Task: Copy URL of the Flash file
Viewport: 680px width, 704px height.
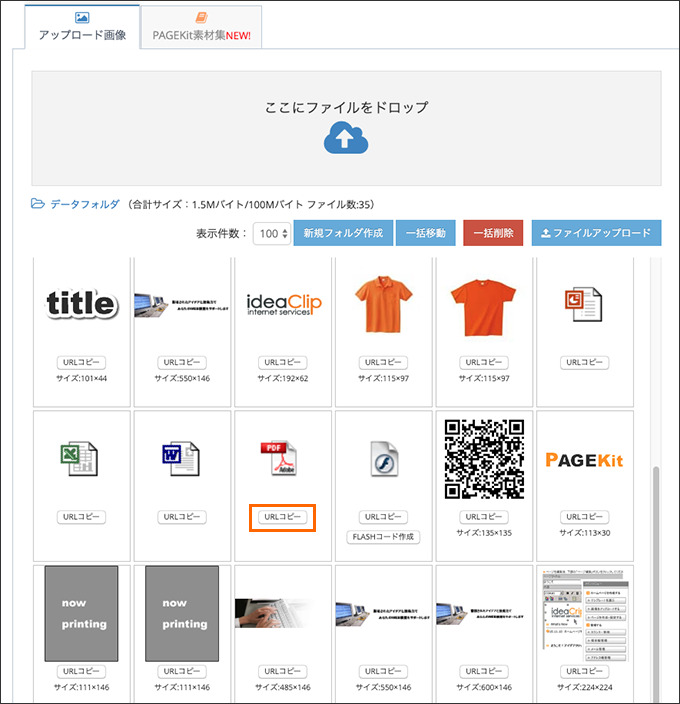Action: (x=383, y=517)
